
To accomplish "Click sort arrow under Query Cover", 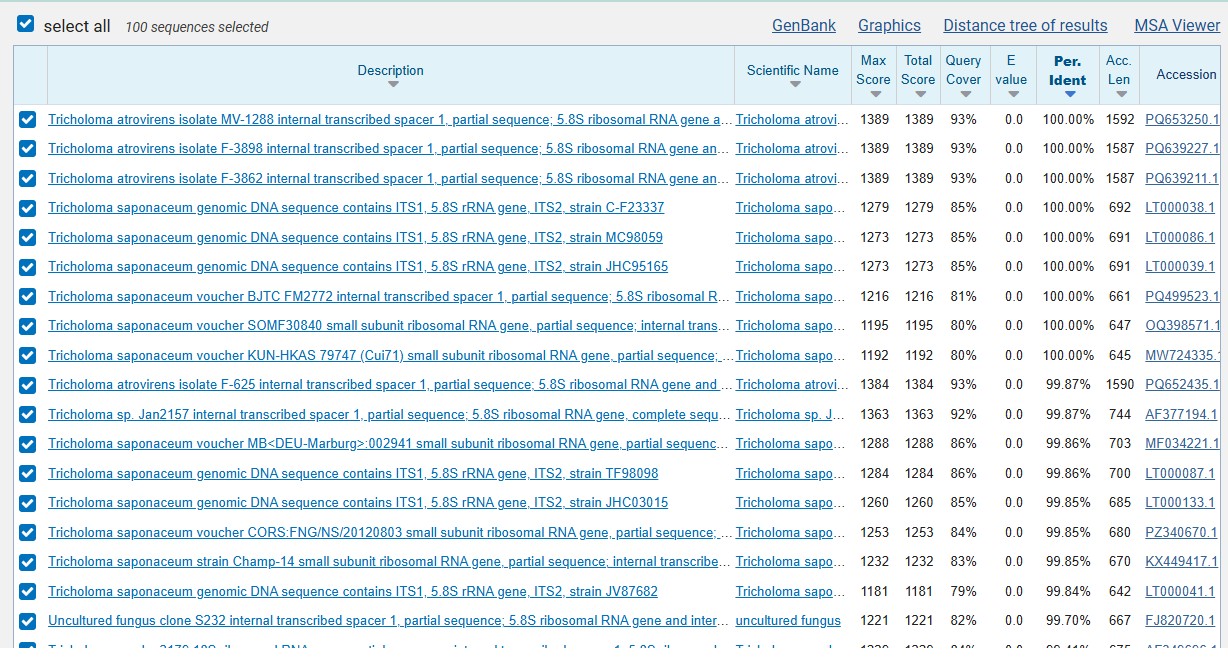I will [x=964, y=94].
